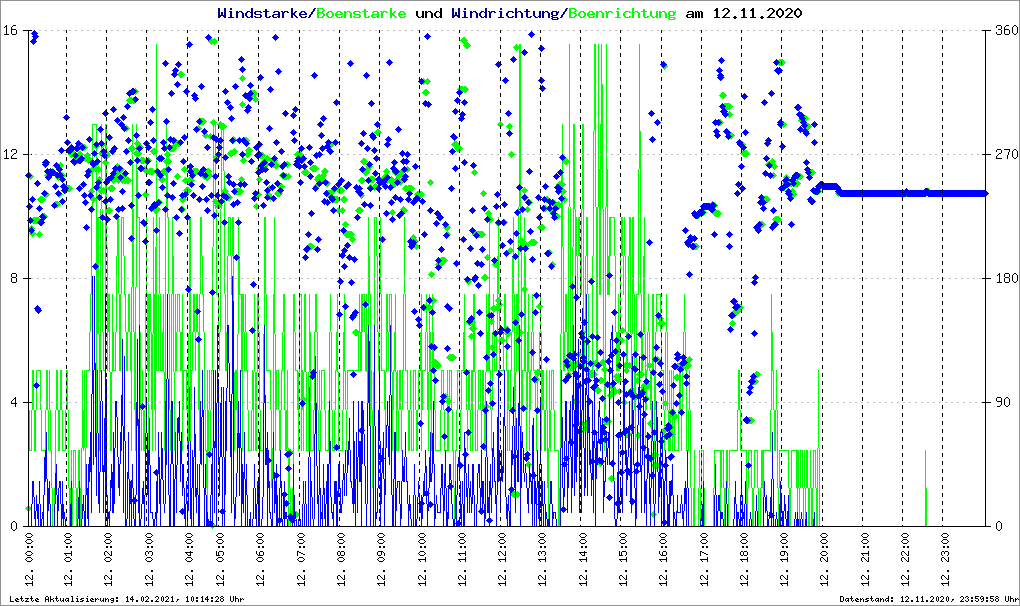Click the date '12.11.2020' in title
Viewport: 1020px width, 606px height.
click(757, 13)
